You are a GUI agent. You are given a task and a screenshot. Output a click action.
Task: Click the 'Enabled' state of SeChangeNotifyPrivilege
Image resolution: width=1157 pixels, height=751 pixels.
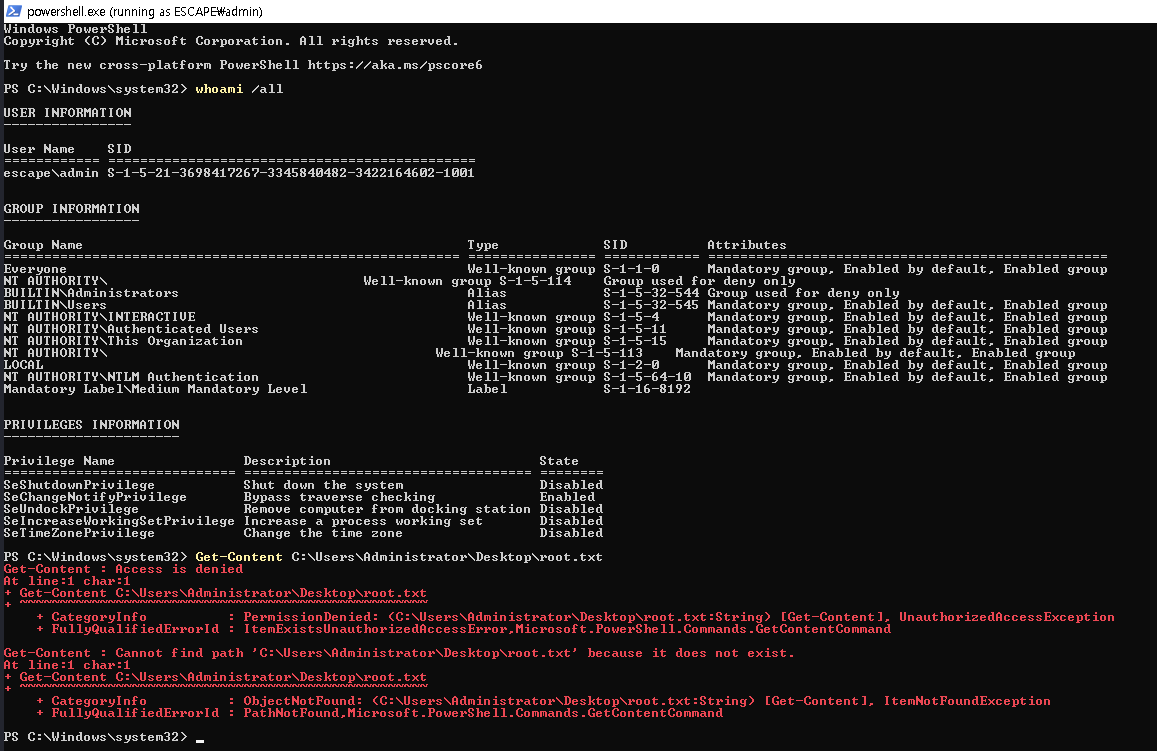tap(567, 497)
